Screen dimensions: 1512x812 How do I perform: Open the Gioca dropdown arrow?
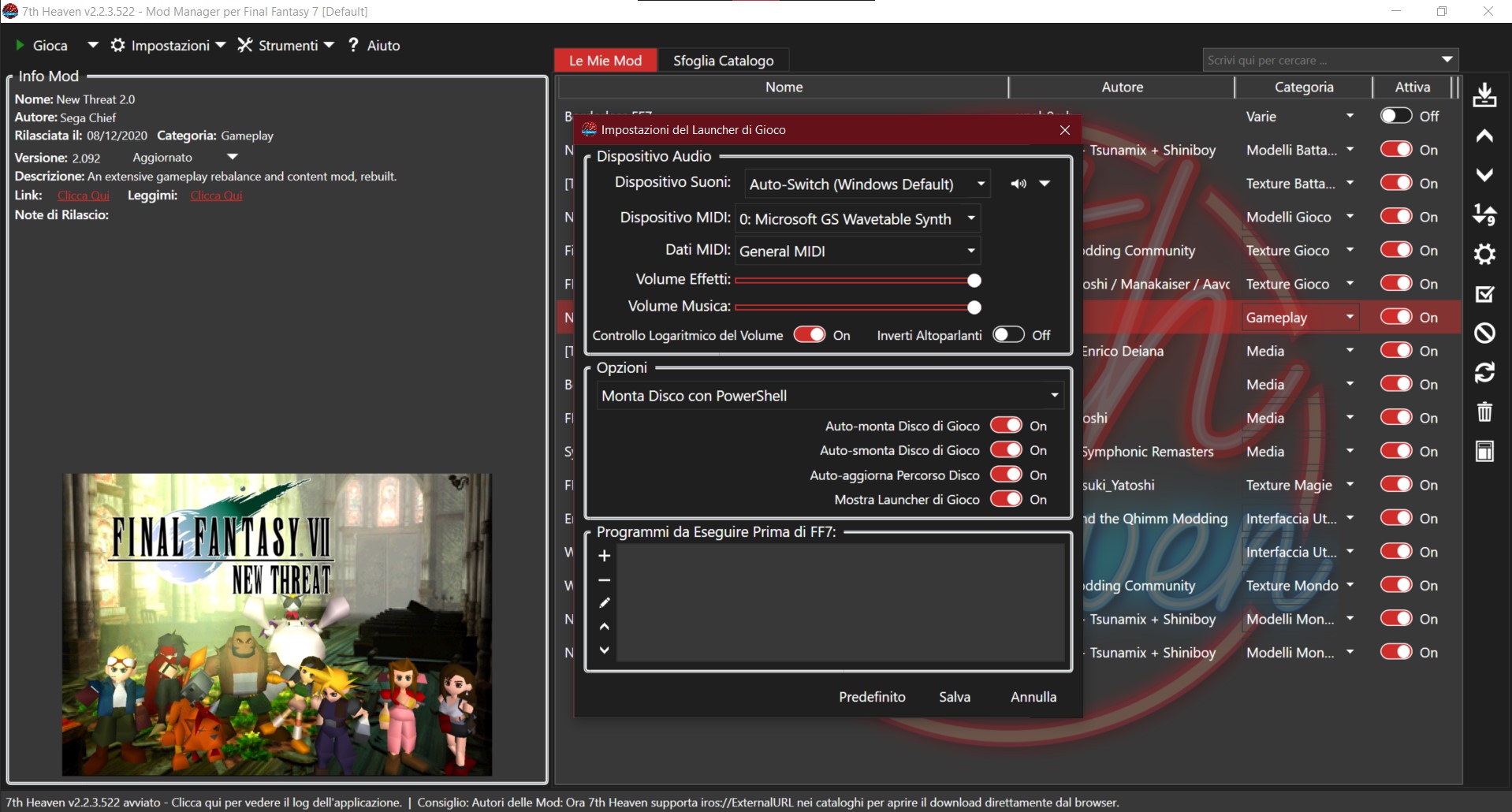(92, 45)
